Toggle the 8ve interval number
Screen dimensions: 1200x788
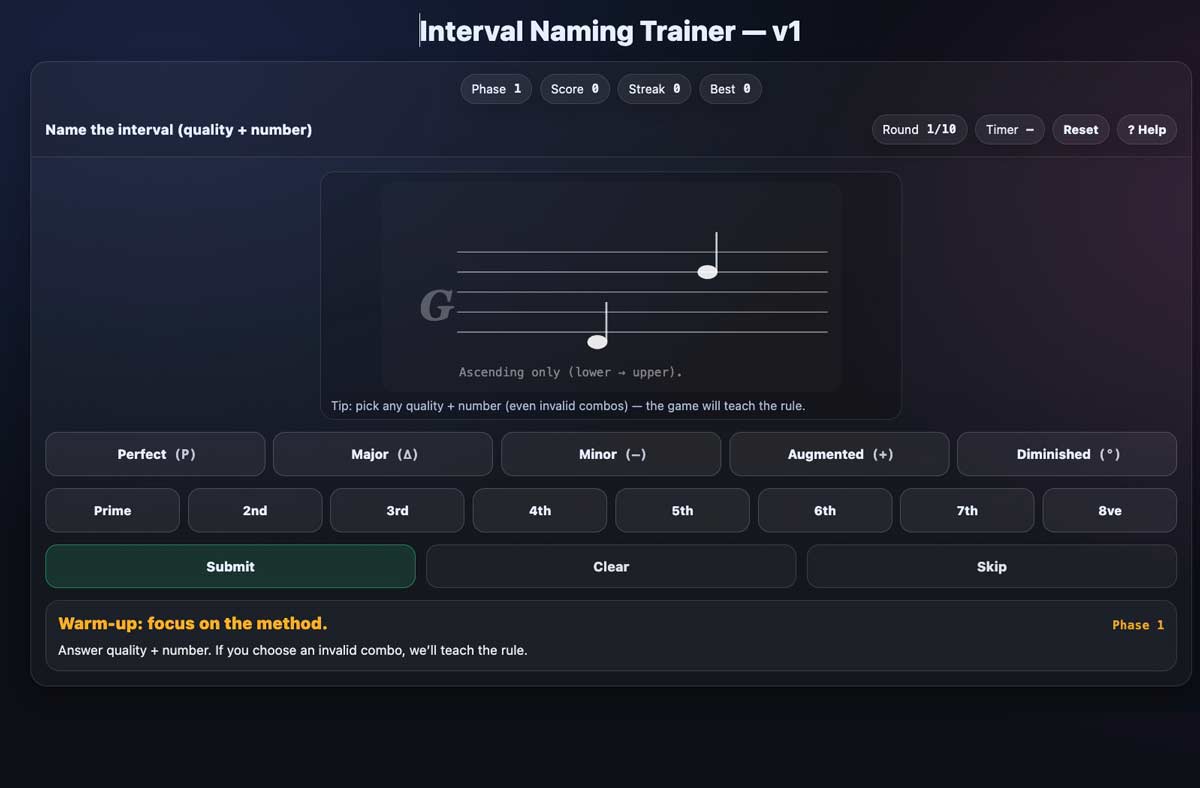pyautogui.click(x=1109, y=510)
